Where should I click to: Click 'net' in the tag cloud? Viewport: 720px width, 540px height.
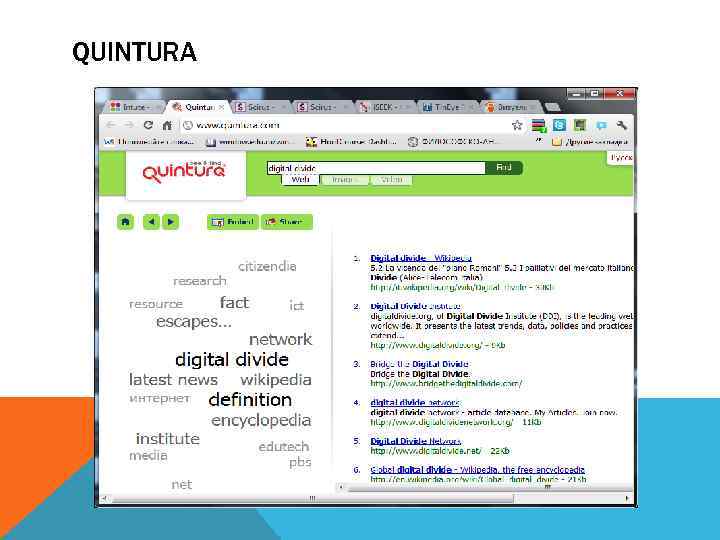(x=182, y=484)
